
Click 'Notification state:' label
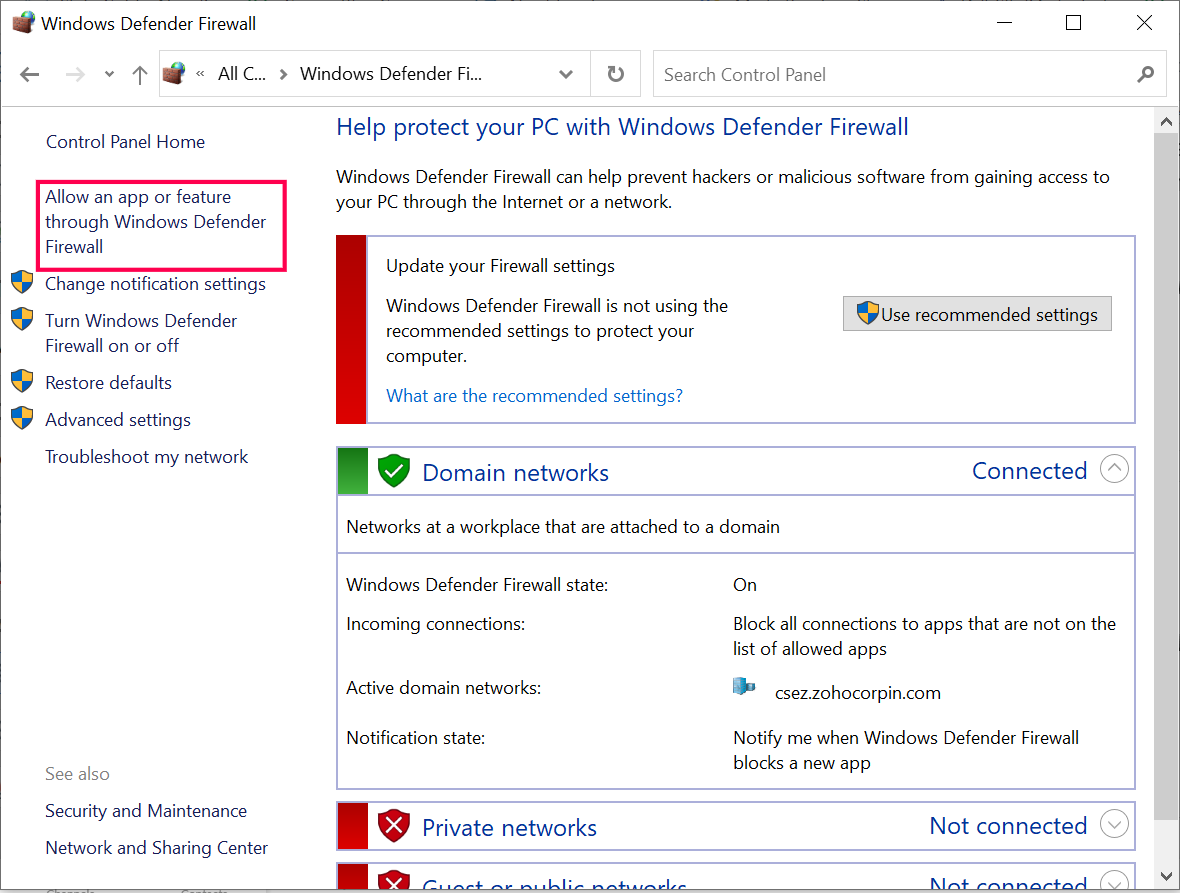(415, 738)
